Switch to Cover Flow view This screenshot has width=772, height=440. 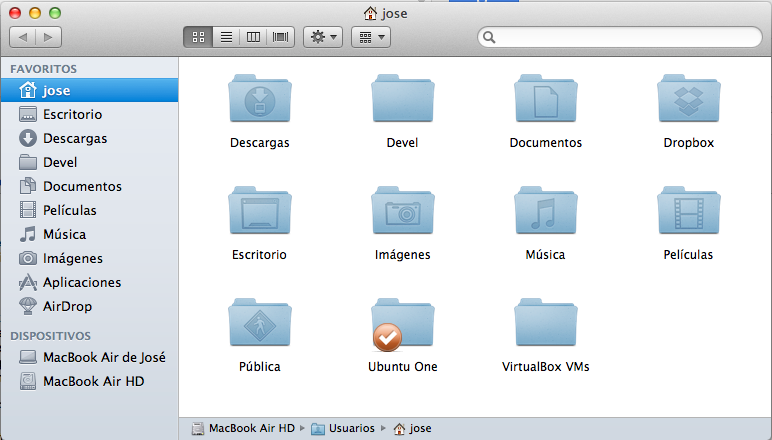point(281,37)
